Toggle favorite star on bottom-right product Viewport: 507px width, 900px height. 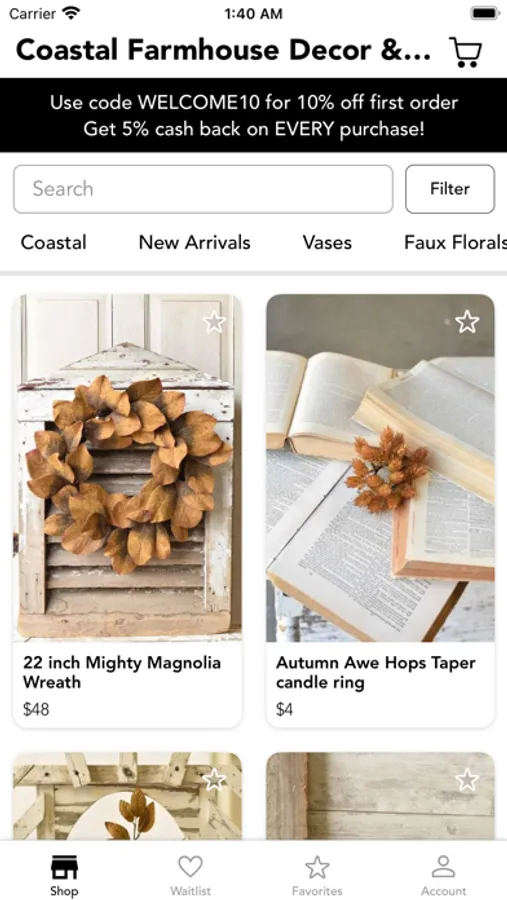click(x=467, y=779)
